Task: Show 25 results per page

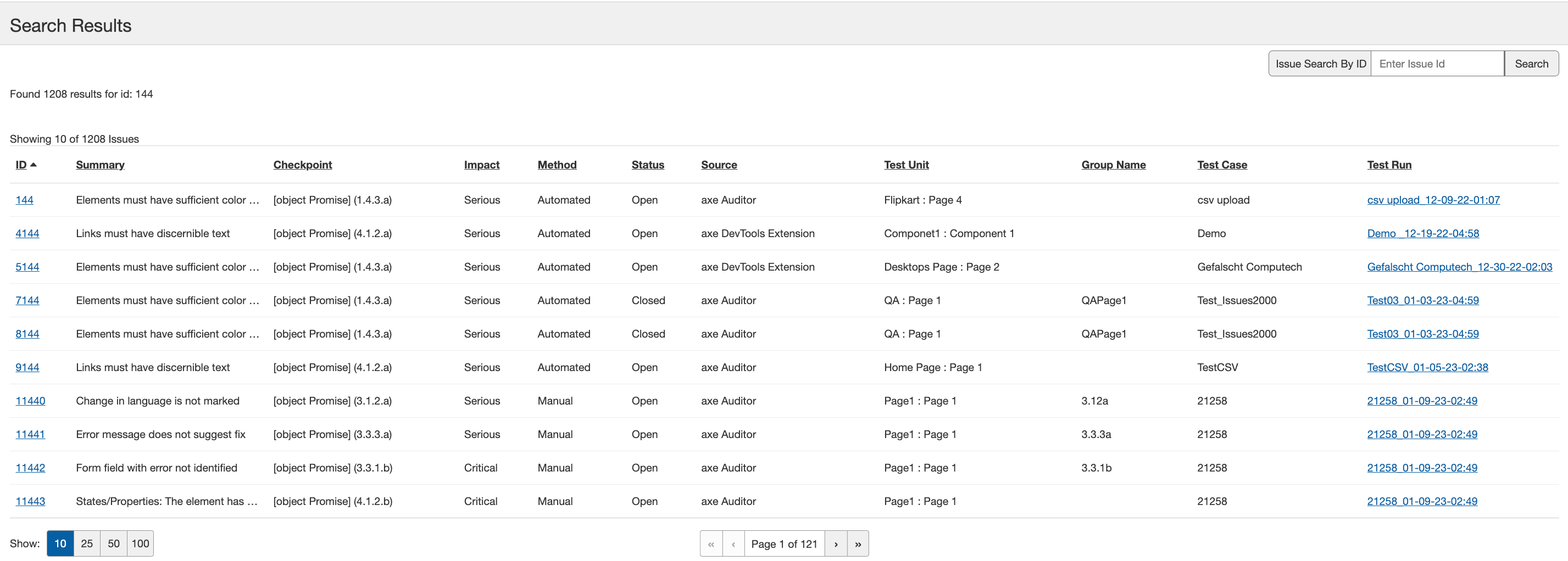Action: (87, 543)
